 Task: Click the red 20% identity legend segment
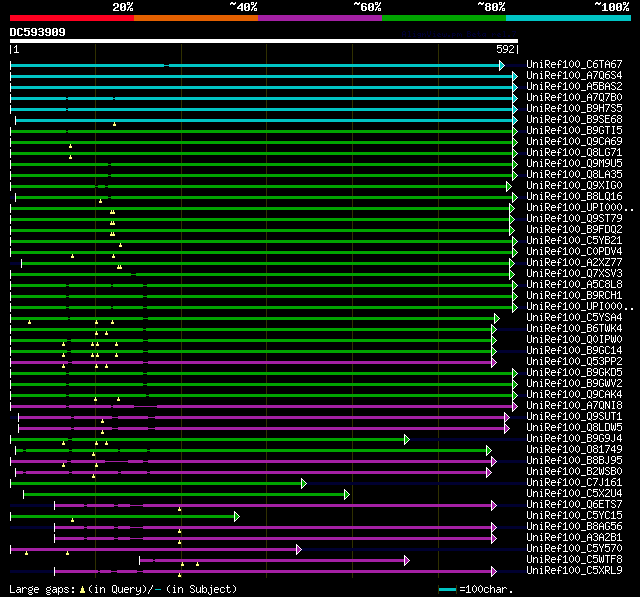(72, 18)
